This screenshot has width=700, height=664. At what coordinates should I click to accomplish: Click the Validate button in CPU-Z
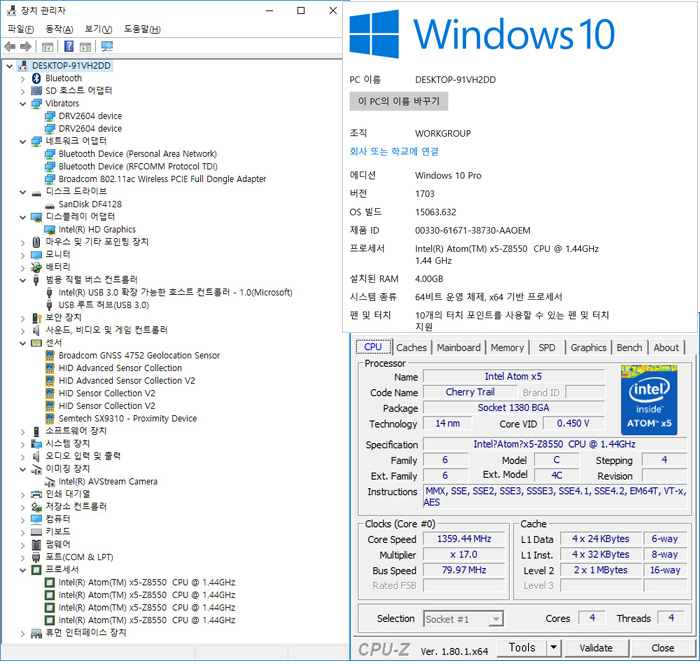pyautogui.click(x=596, y=647)
